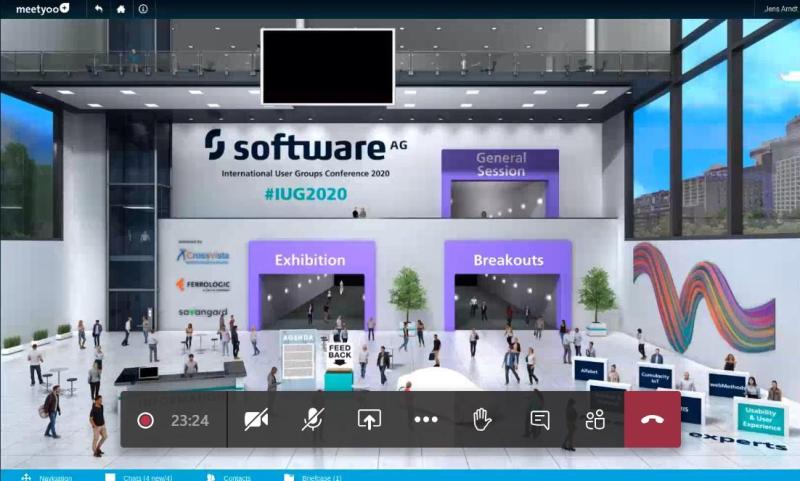Image resolution: width=800 pixels, height=481 pixels.
Task: Click the home icon in top bar
Action: (x=121, y=9)
